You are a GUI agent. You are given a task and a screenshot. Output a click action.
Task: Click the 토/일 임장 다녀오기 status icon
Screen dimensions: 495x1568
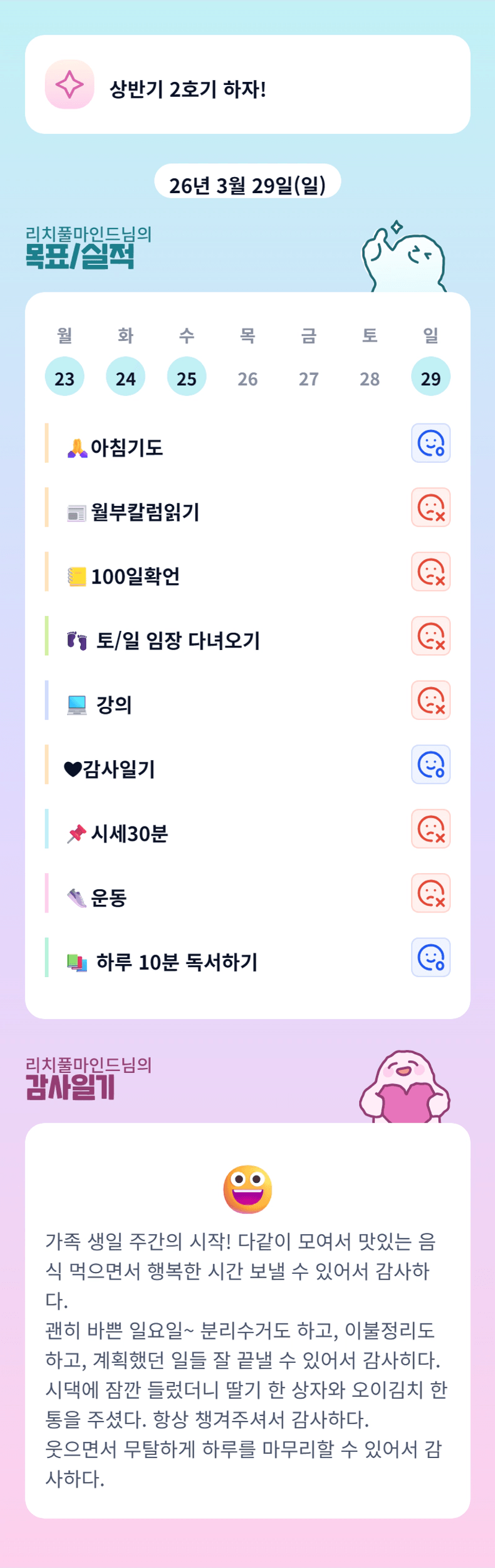(x=430, y=636)
